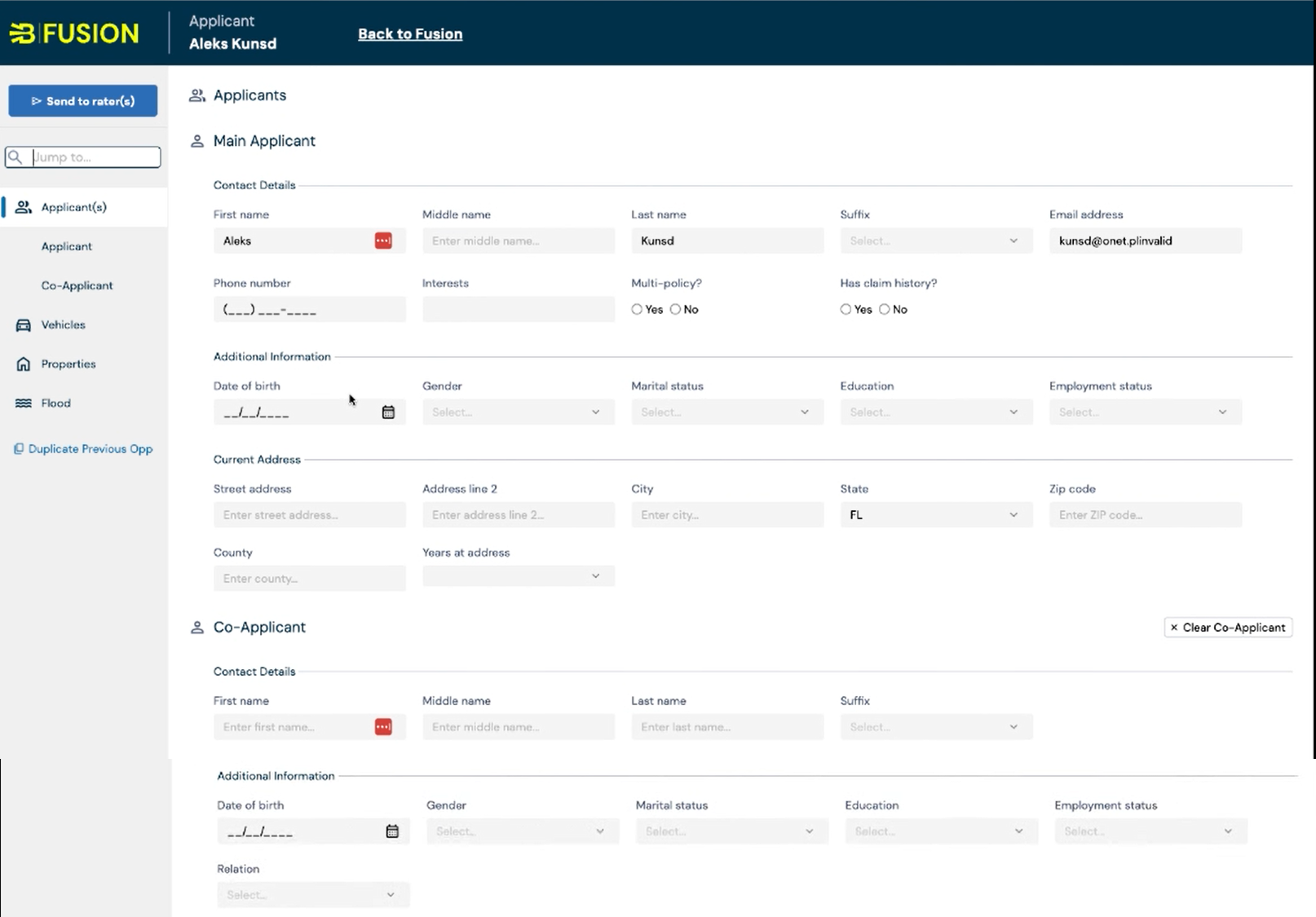Open Co-Applicant Education dropdown
The height and width of the screenshot is (917, 1316).
pyautogui.click(x=942, y=831)
